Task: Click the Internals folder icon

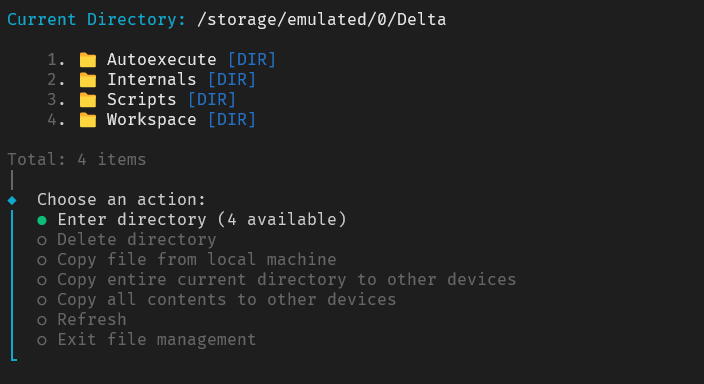Action: (88, 80)
